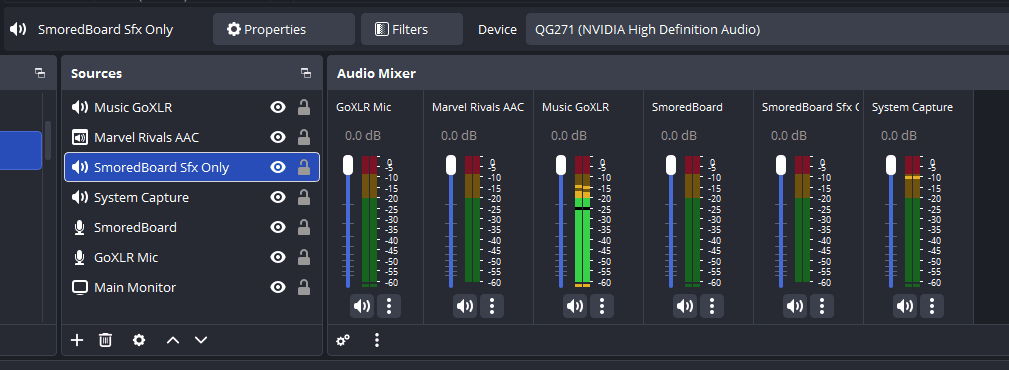Hide the Marvel Rivals AAC source
The height and width of the screenshot is (370, 1009).
278,137
